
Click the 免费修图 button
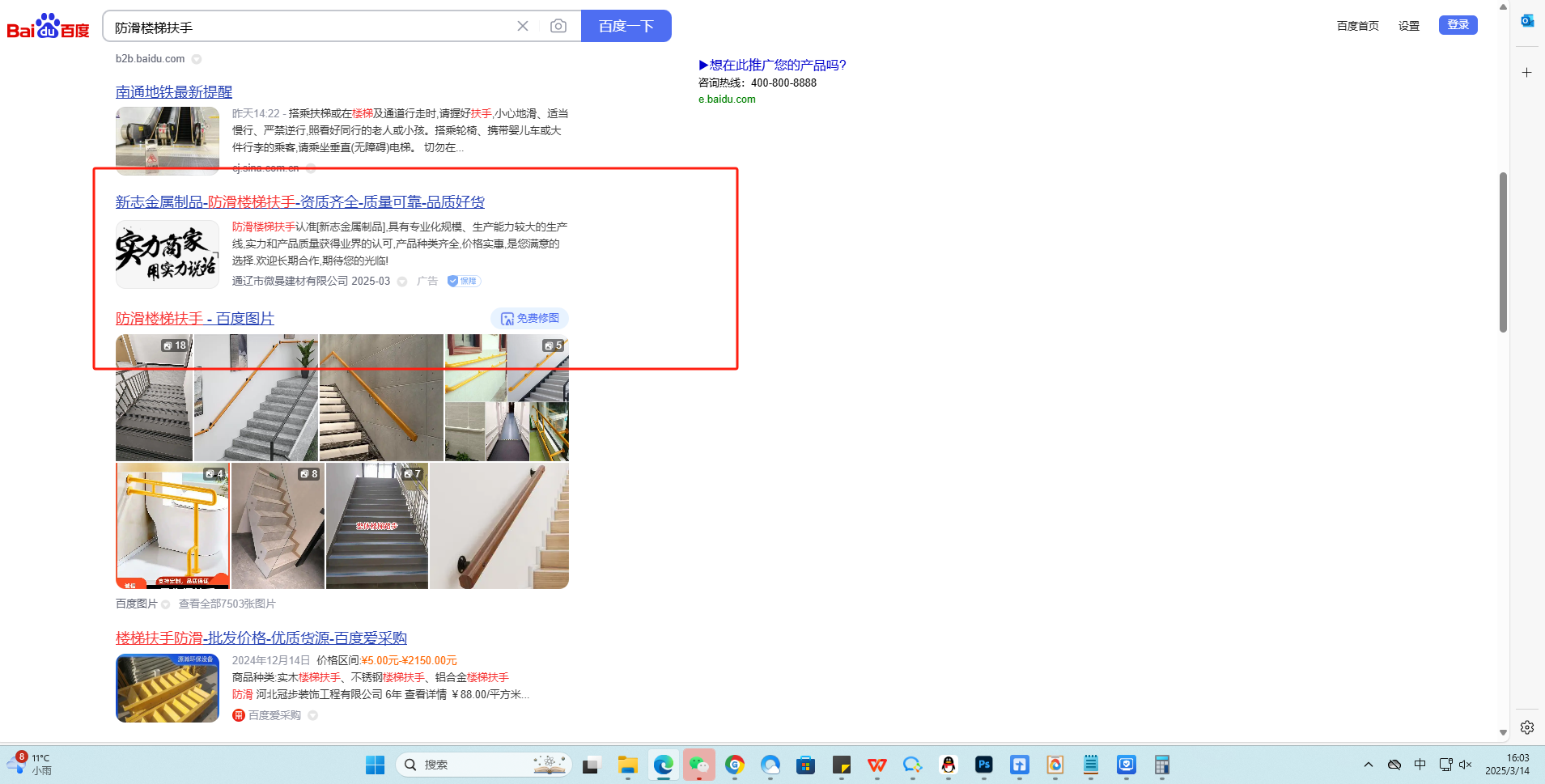point(530,319)
